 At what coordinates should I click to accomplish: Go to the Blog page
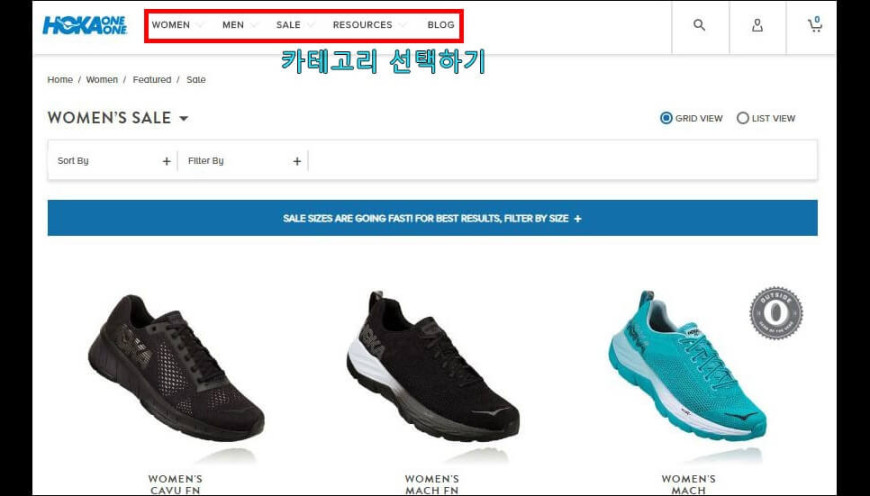point(441,25)
